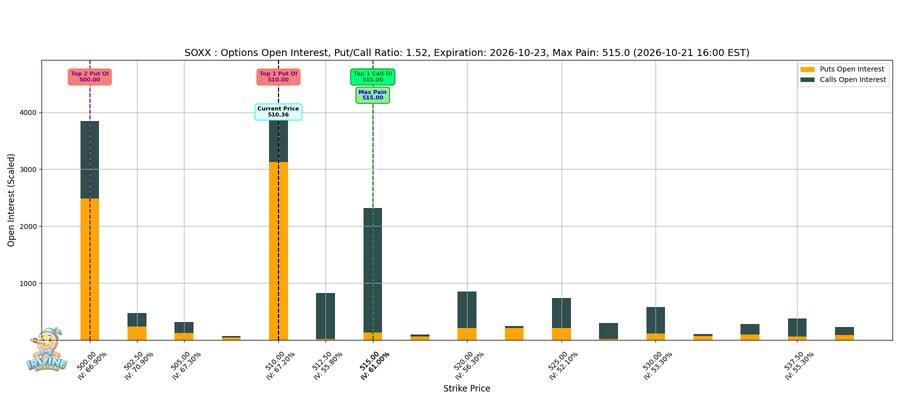Click the chart title showing Put/Call Ratio 1.52
Image resolution: width=900 pixels, height=400 pixels.
tap(467, 53)
